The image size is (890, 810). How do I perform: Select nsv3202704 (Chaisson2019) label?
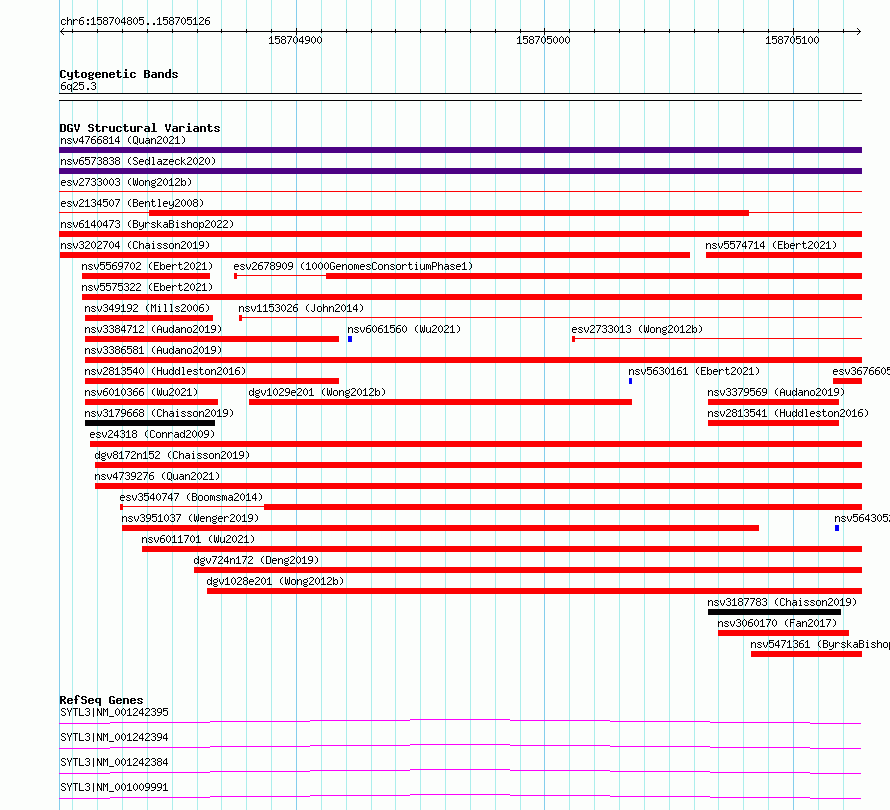[x=135, y=245]
